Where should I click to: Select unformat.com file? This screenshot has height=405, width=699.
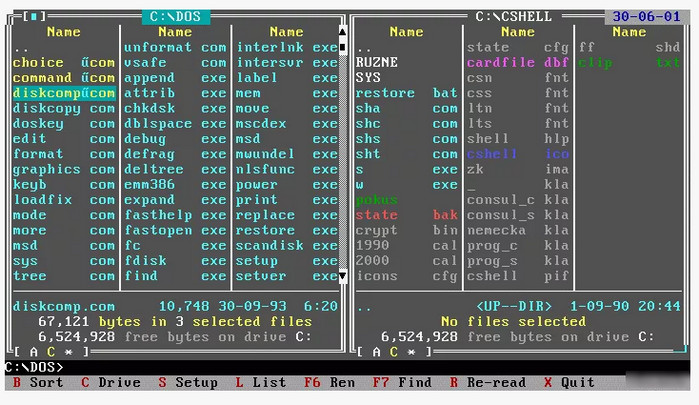coord(176,47)
